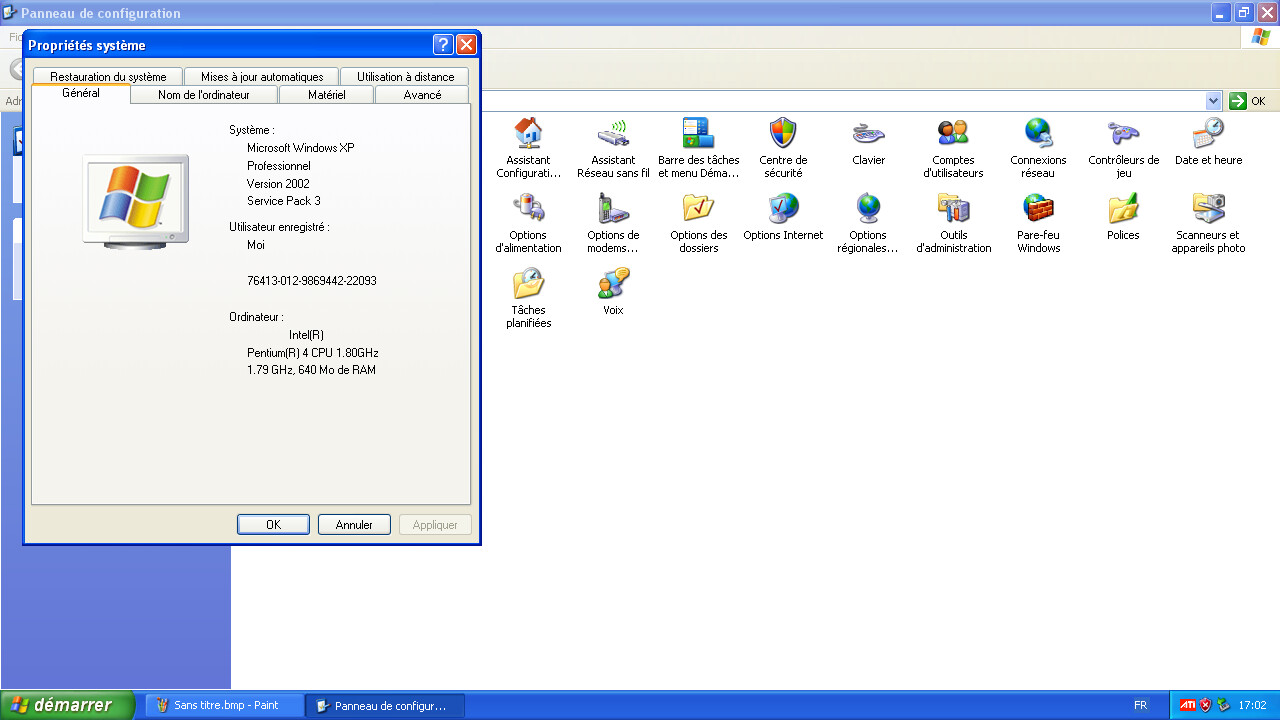Click the Windows XP logo monitor image
The height and width of the screenshot is (720, 1280).
click(x=135, y=201)
